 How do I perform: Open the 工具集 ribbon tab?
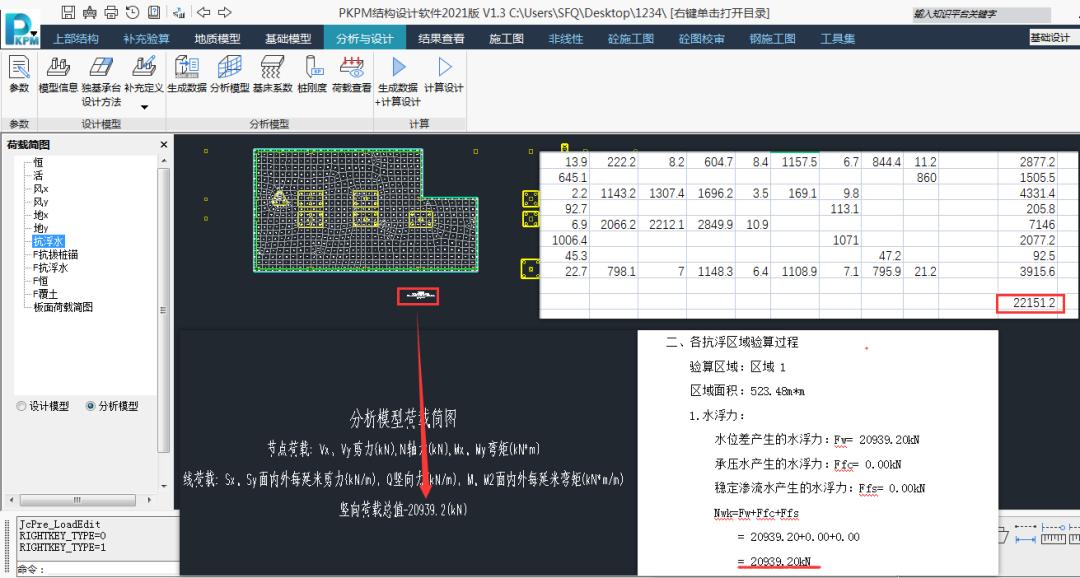(838, 39)
